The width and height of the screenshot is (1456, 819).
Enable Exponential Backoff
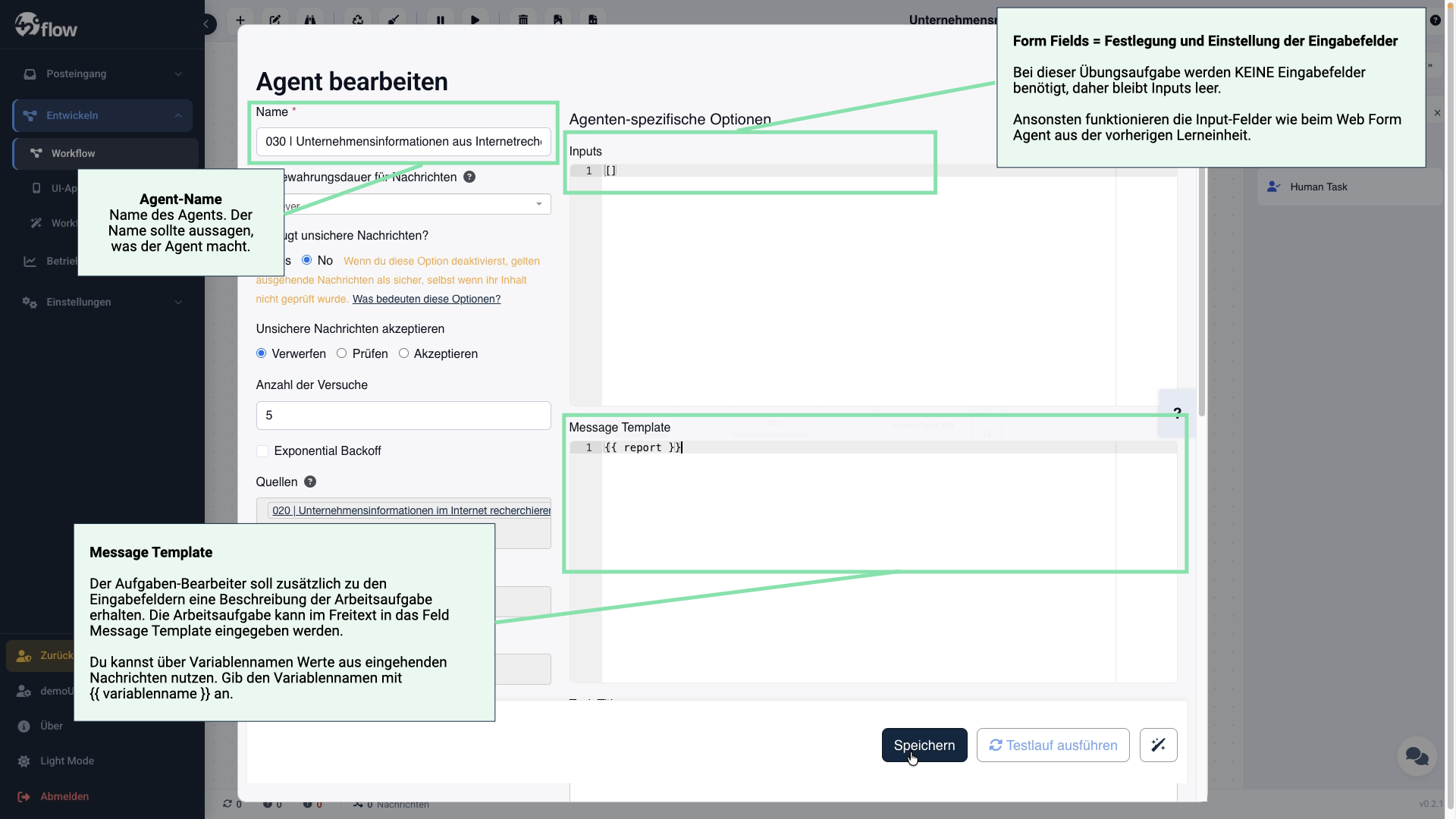[x=262, y=450]
